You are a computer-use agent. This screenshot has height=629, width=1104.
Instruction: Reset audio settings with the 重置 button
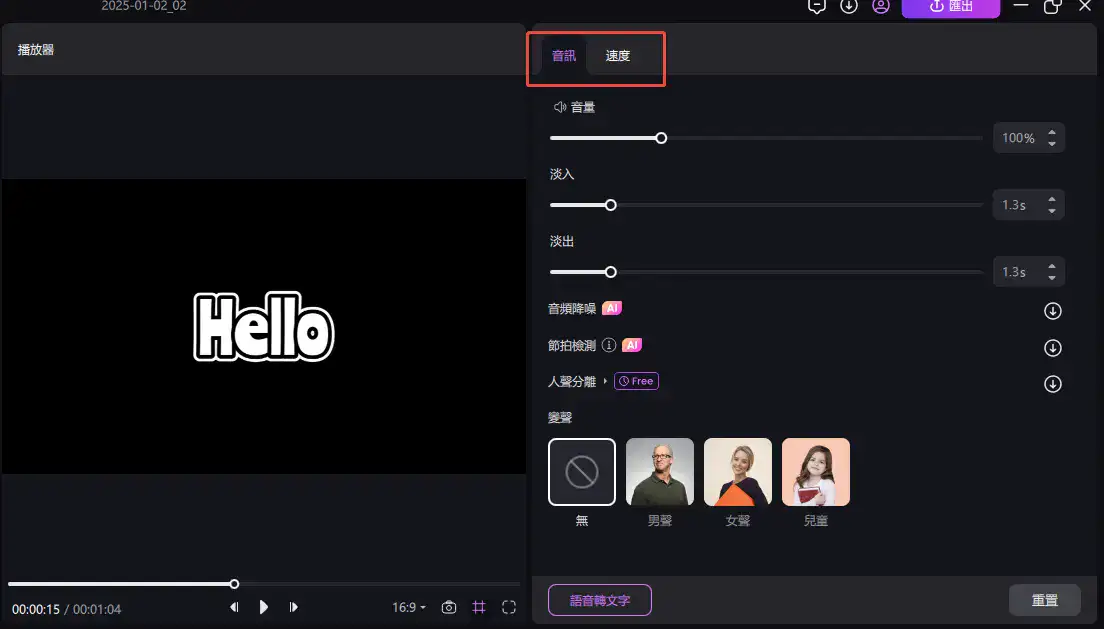(x=1045, y=600)
